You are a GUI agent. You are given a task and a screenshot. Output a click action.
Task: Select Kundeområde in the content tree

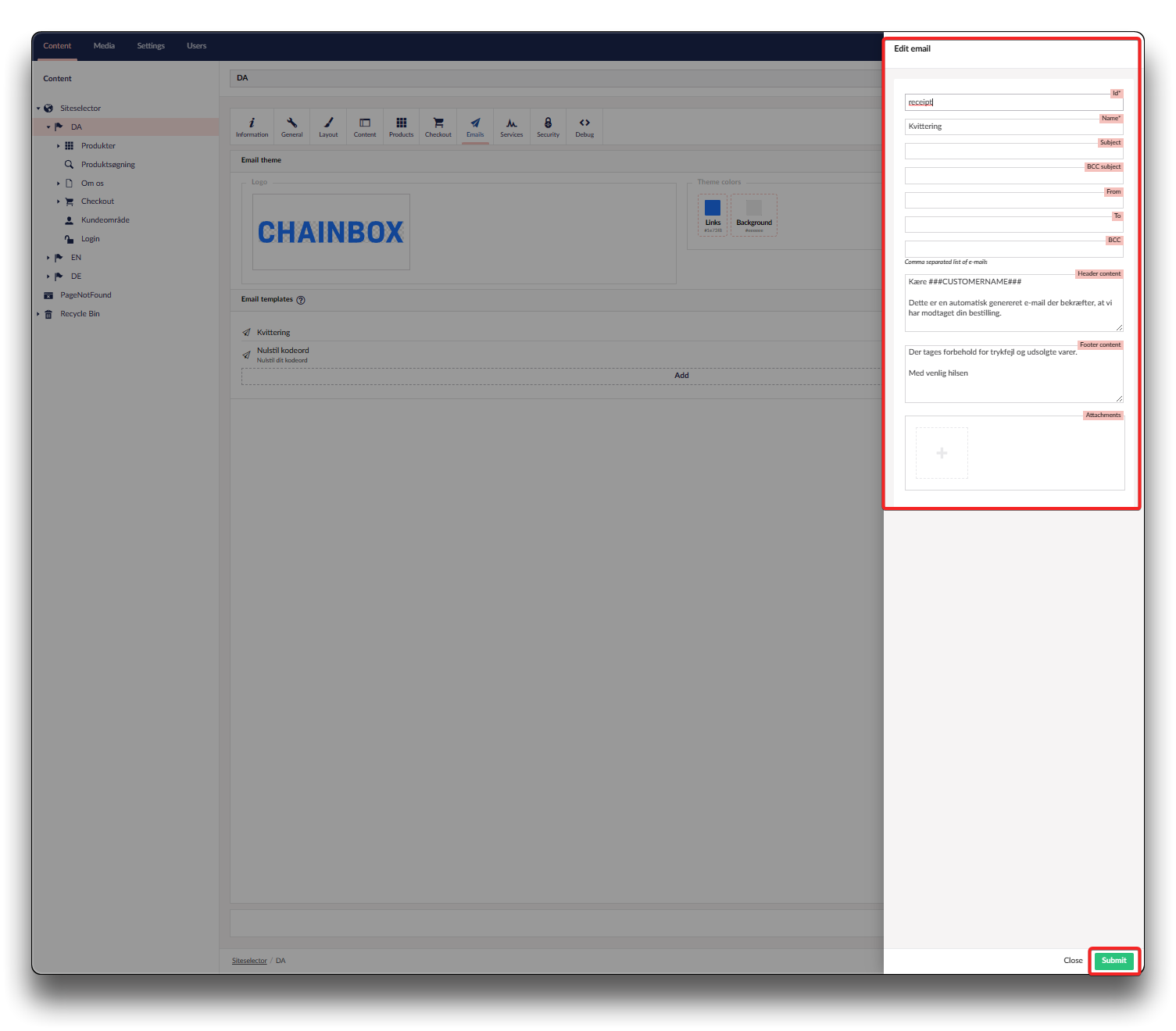[x=105, y=220]
